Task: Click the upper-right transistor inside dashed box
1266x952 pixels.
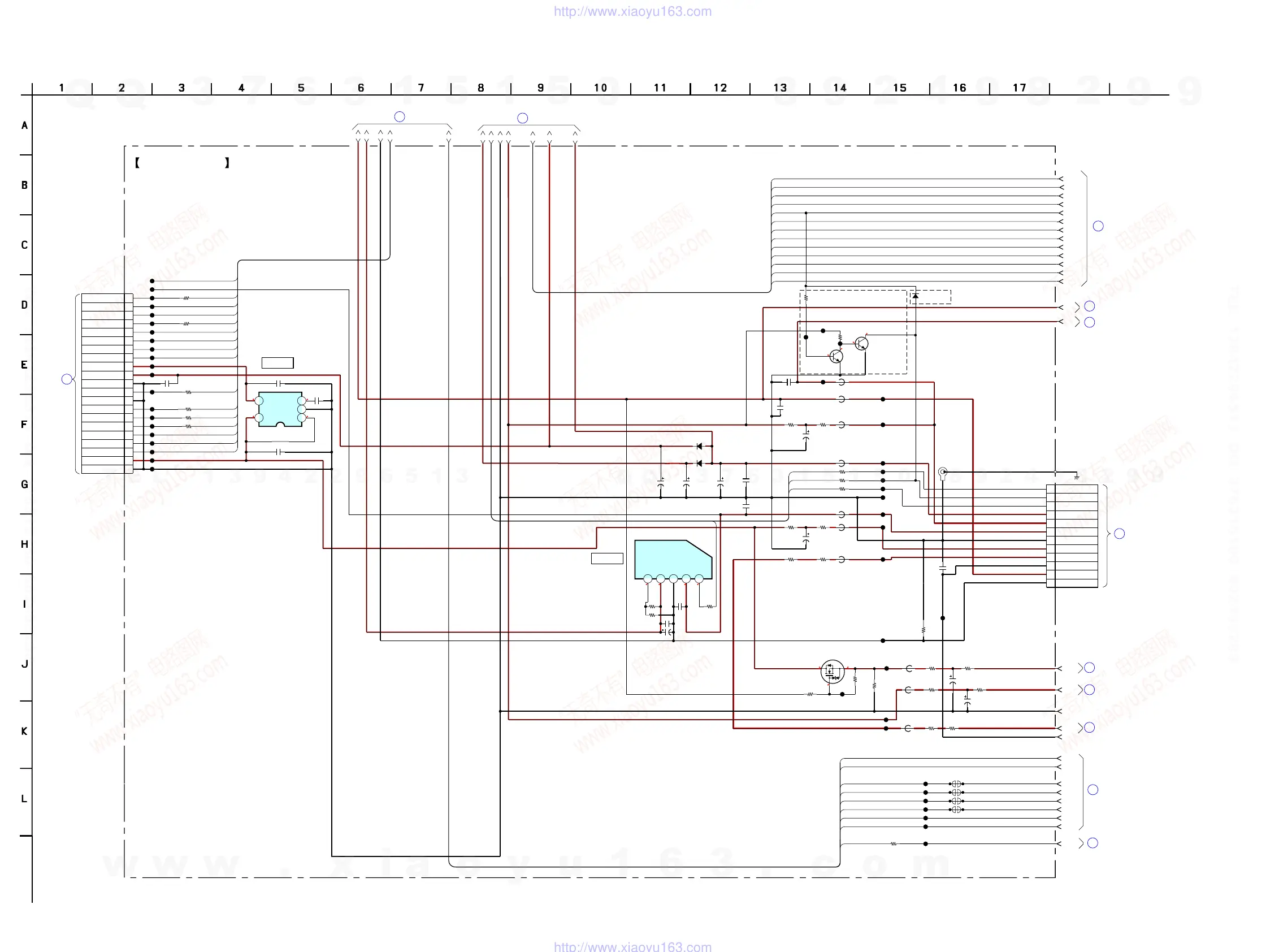Action: click(861, 344)
